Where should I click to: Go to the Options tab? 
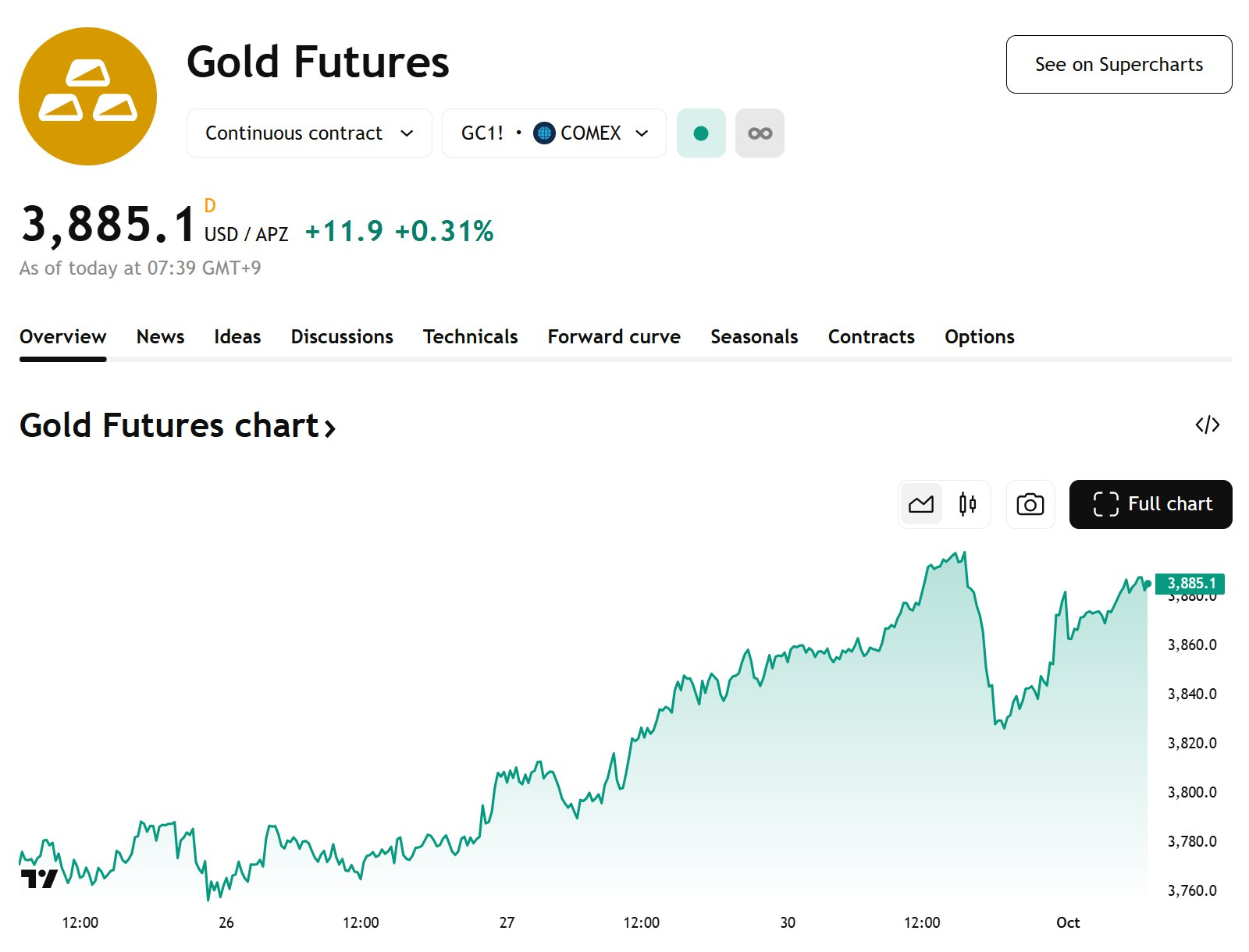click(979, 337)
